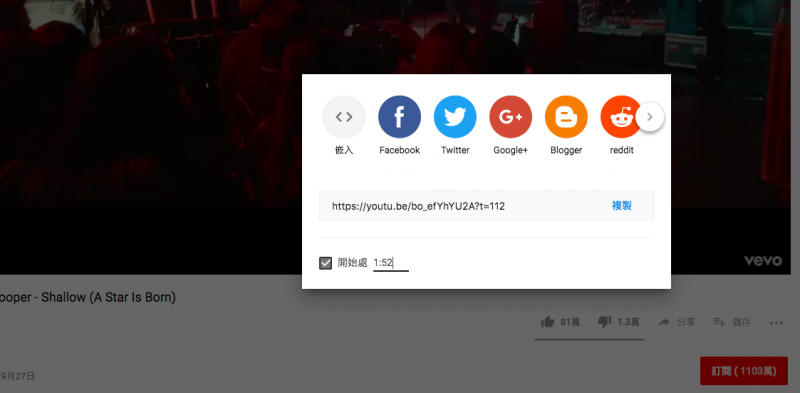Share the video on Twitter

(455, 117)
